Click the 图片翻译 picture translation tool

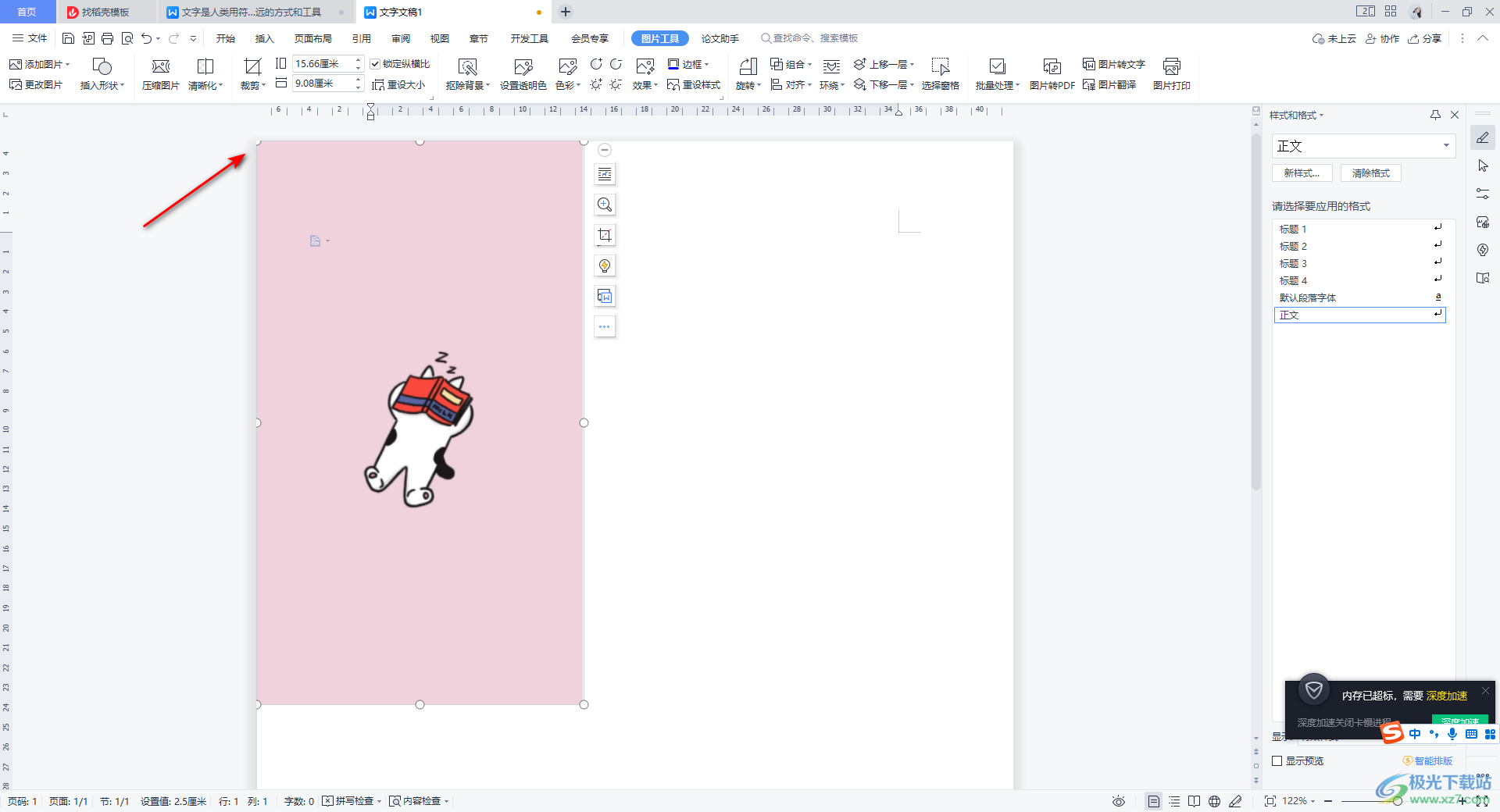click(x=1109, y=84)
